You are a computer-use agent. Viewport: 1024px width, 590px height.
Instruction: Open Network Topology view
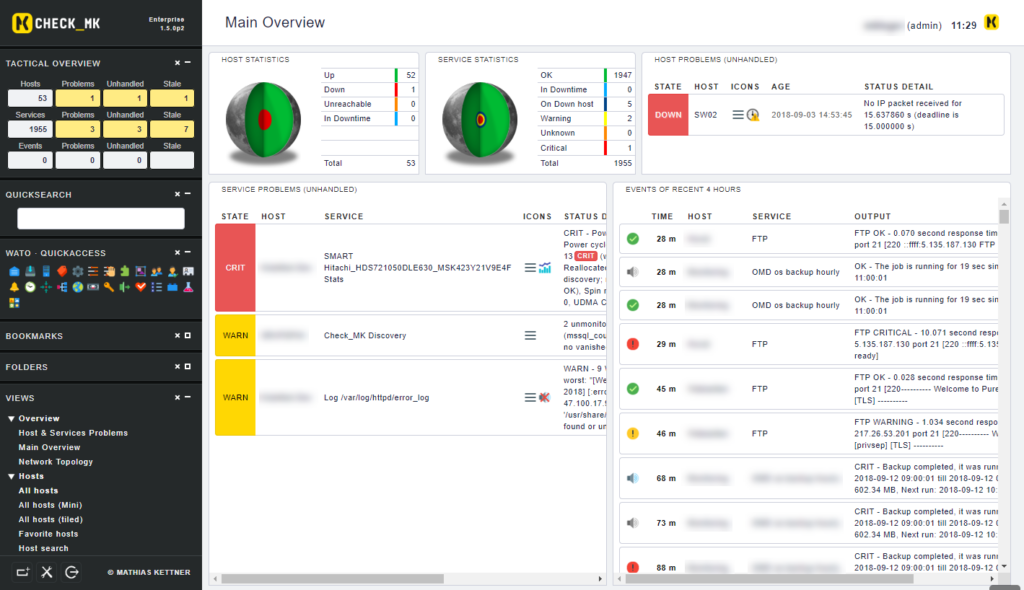click(56, 462)
